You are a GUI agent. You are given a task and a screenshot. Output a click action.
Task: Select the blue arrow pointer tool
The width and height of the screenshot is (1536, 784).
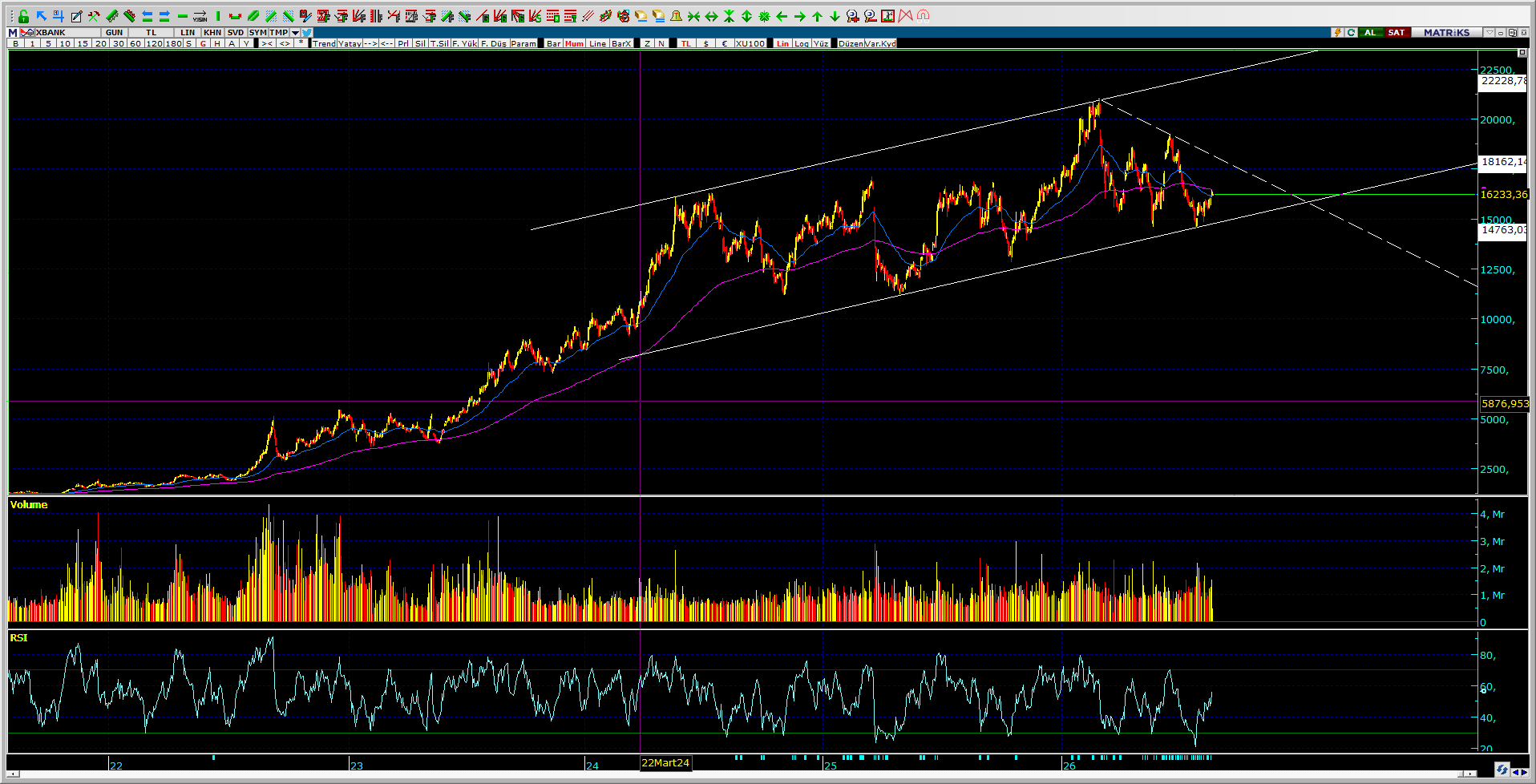tap(41, 16)
